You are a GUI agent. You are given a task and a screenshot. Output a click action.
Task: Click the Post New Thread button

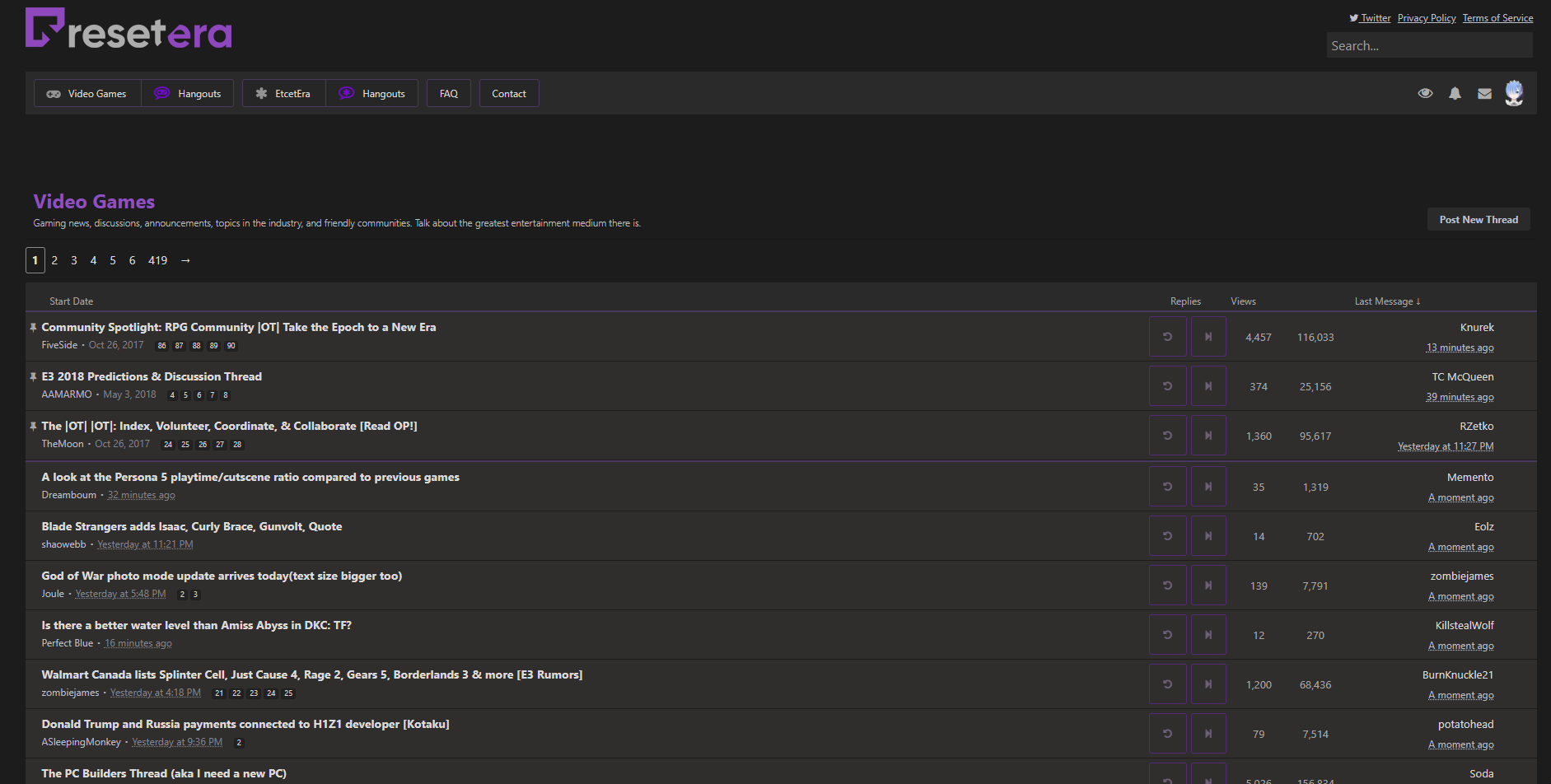pos(1479,219)
